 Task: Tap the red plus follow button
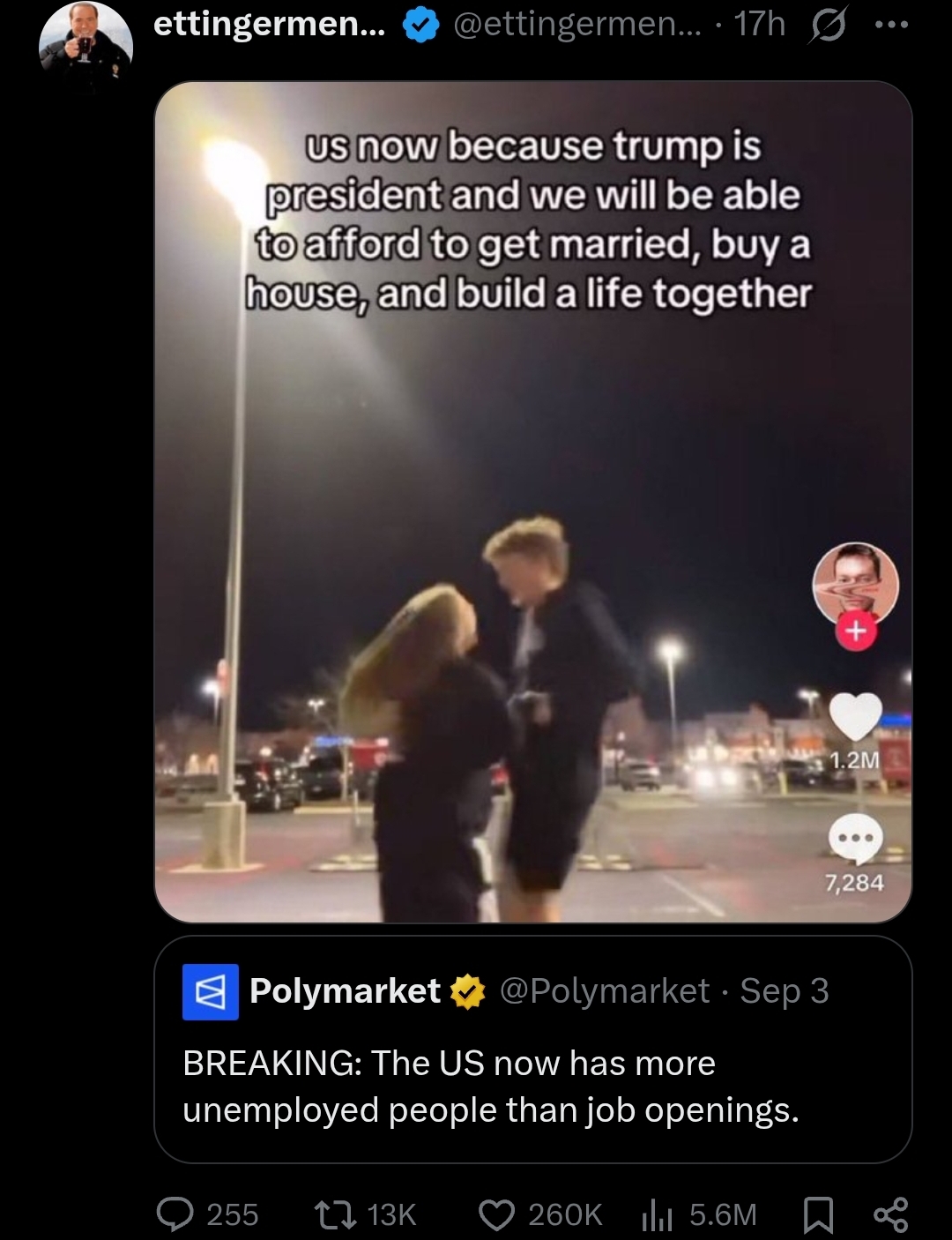[856, 632]
